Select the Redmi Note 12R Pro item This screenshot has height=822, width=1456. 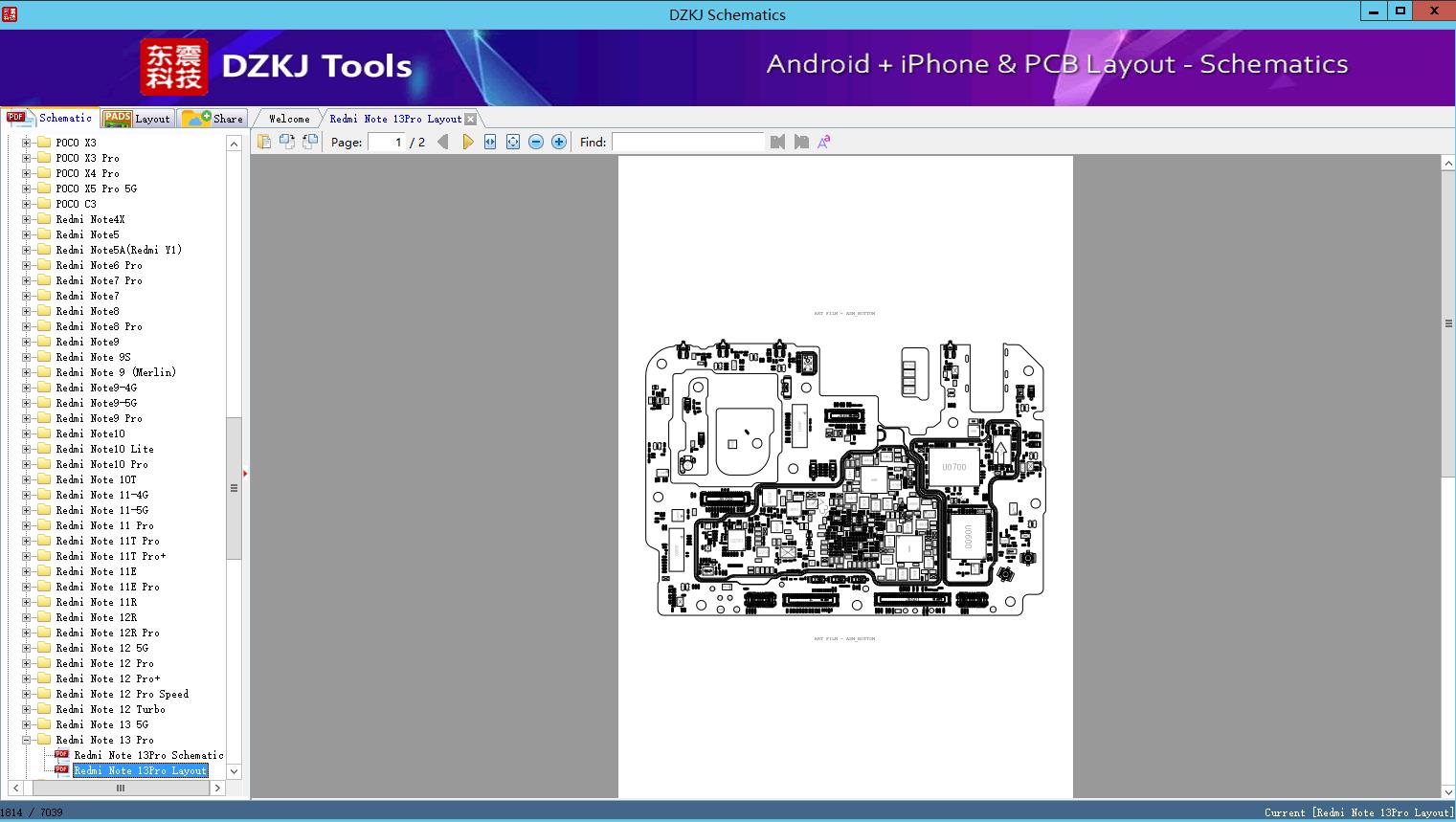pos(107,633)
